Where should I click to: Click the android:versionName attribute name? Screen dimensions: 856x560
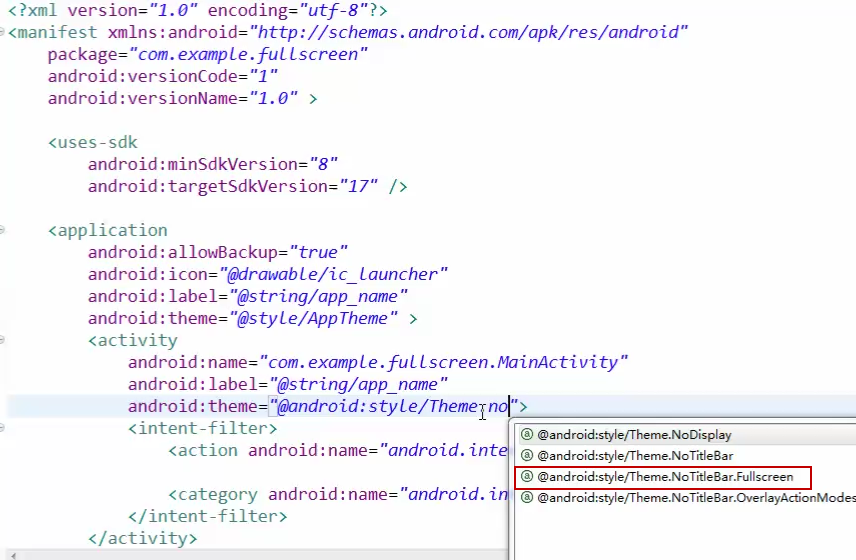(x=143, y=99)
